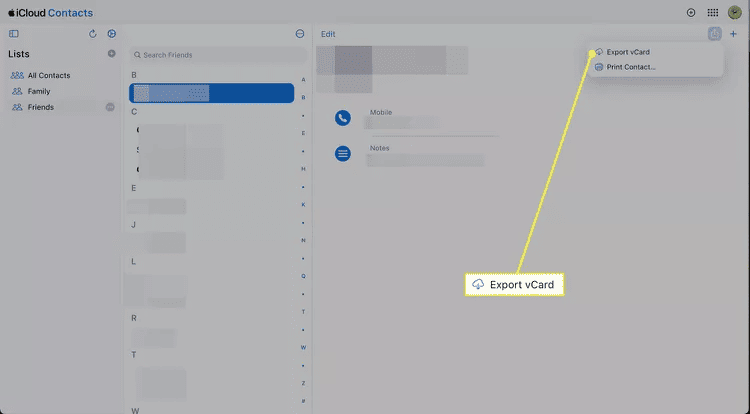Jump to H in the alphabet index
Image resolution: width=750 pixels, height=414 pixels.
(x=303, y=169)
